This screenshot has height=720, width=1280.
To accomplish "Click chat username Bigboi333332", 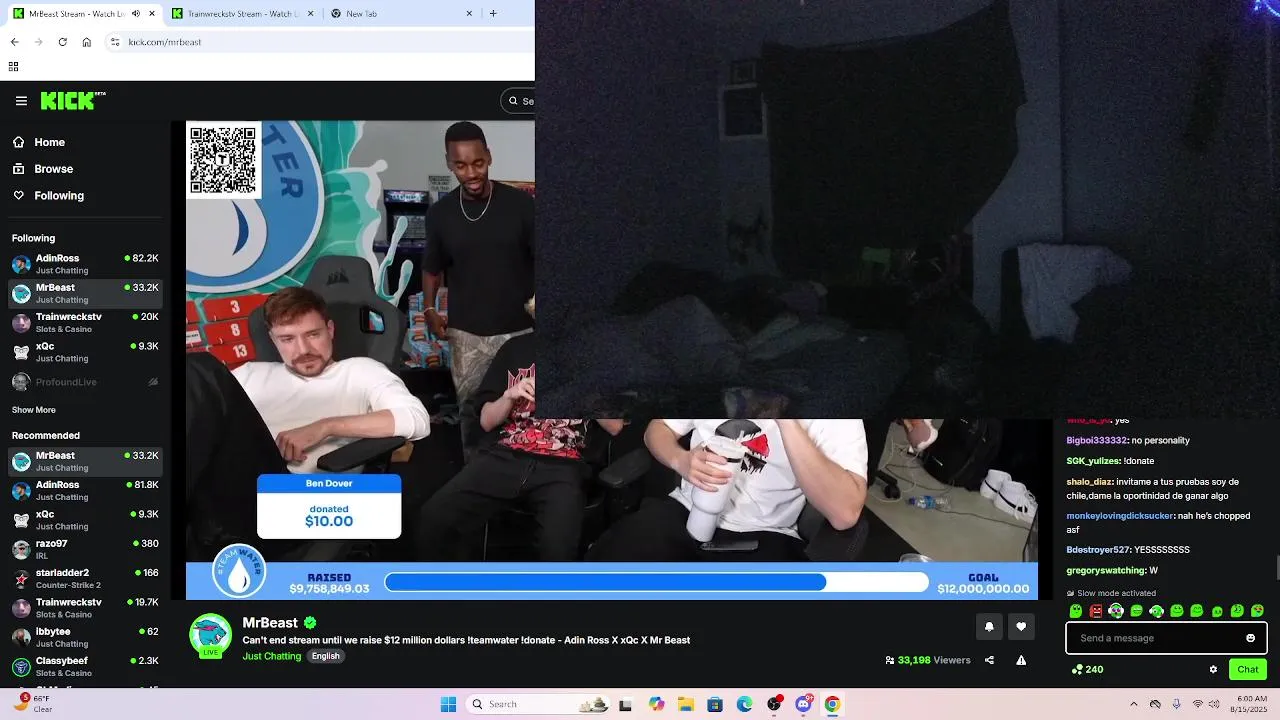I will click(1096, 440).
